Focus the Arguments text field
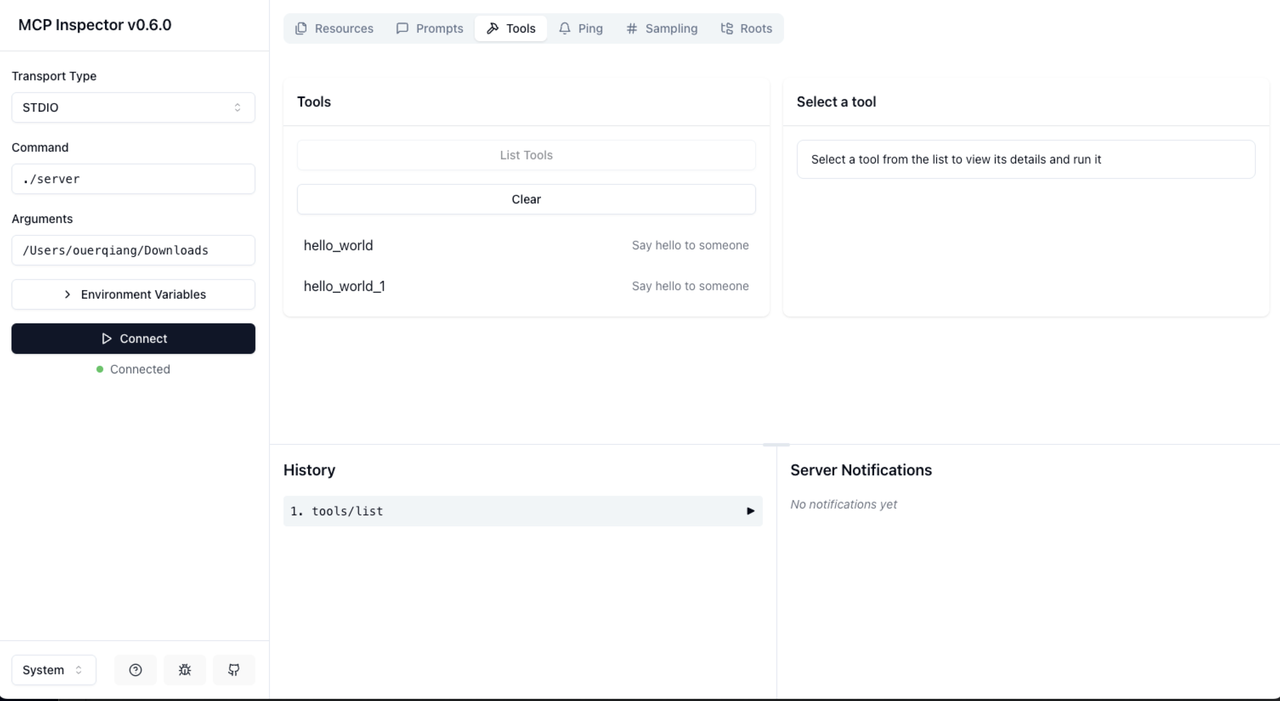The image size is (1280, 701). pyautogui.click(x=133, y=250)
